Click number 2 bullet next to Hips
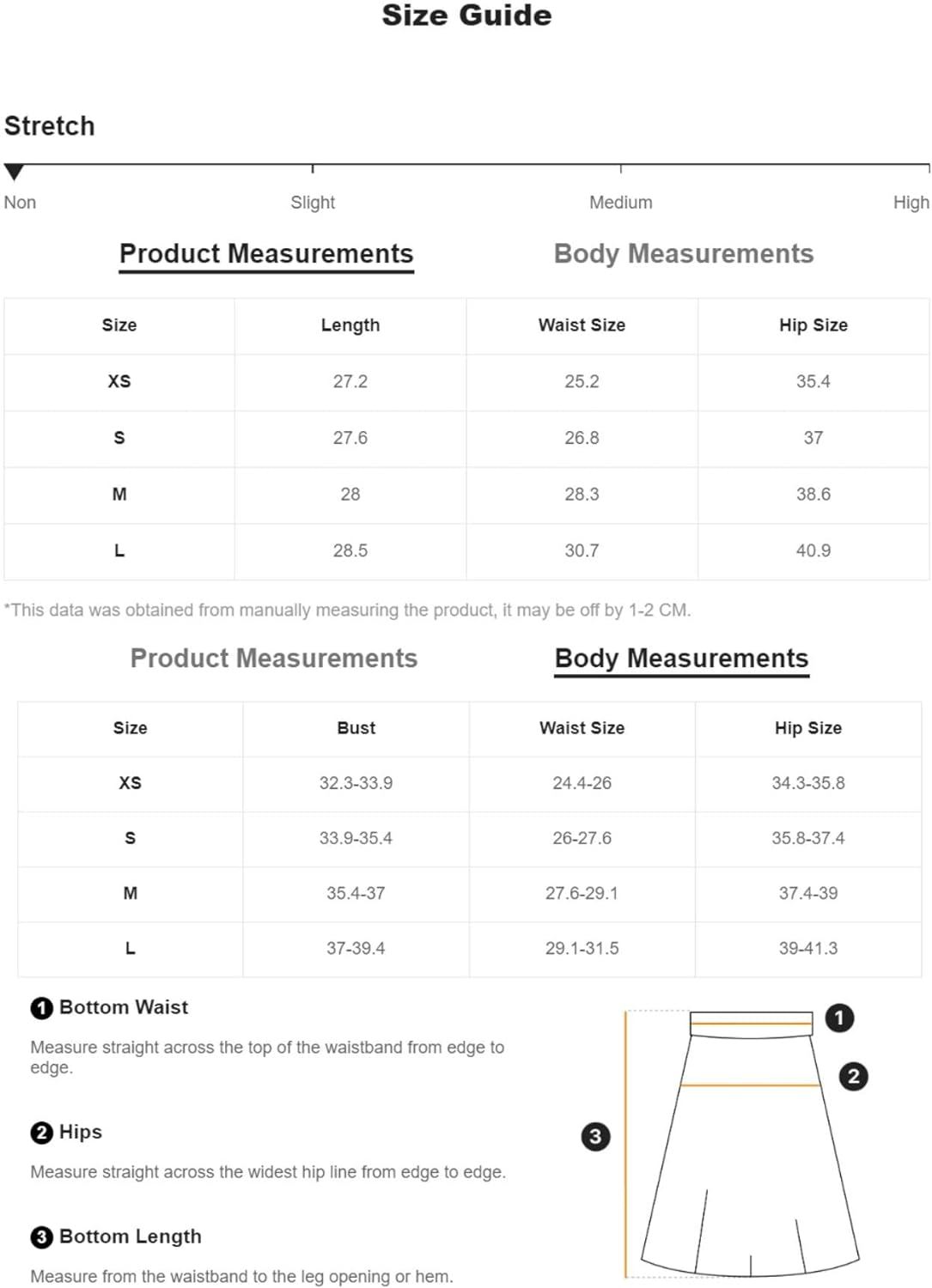 (x=41, y=1133)
